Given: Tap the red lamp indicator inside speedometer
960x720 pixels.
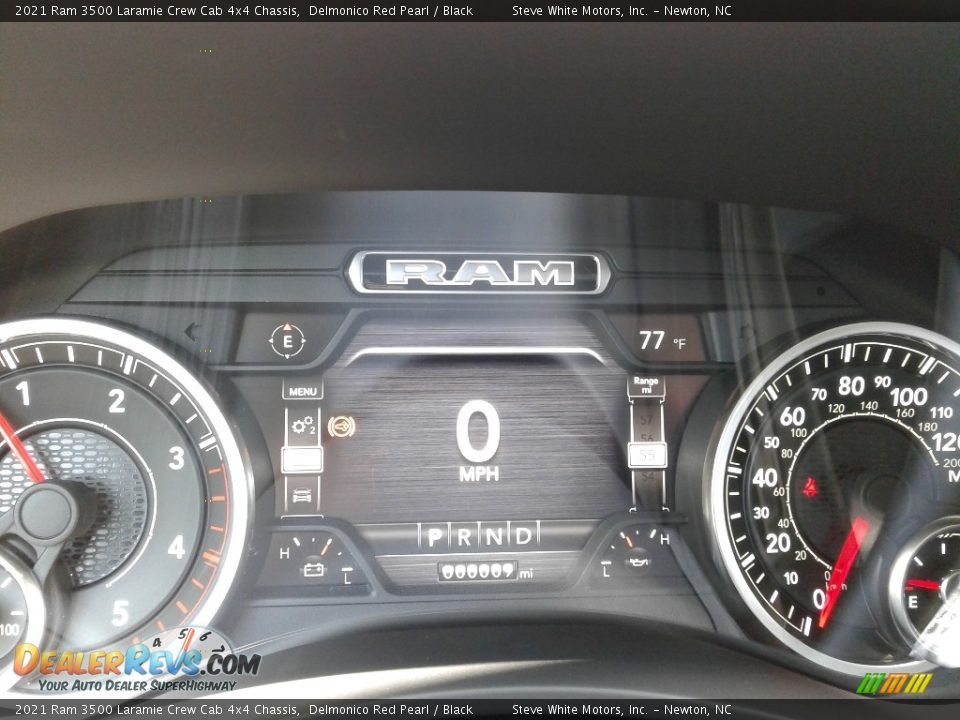Looking at the screenshot, I should coord(811,488).
